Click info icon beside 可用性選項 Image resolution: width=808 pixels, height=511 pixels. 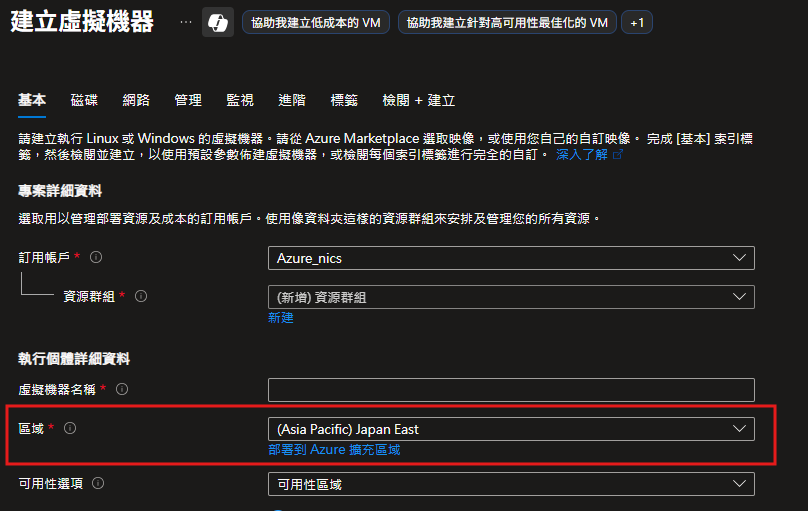tap(98, 483)
